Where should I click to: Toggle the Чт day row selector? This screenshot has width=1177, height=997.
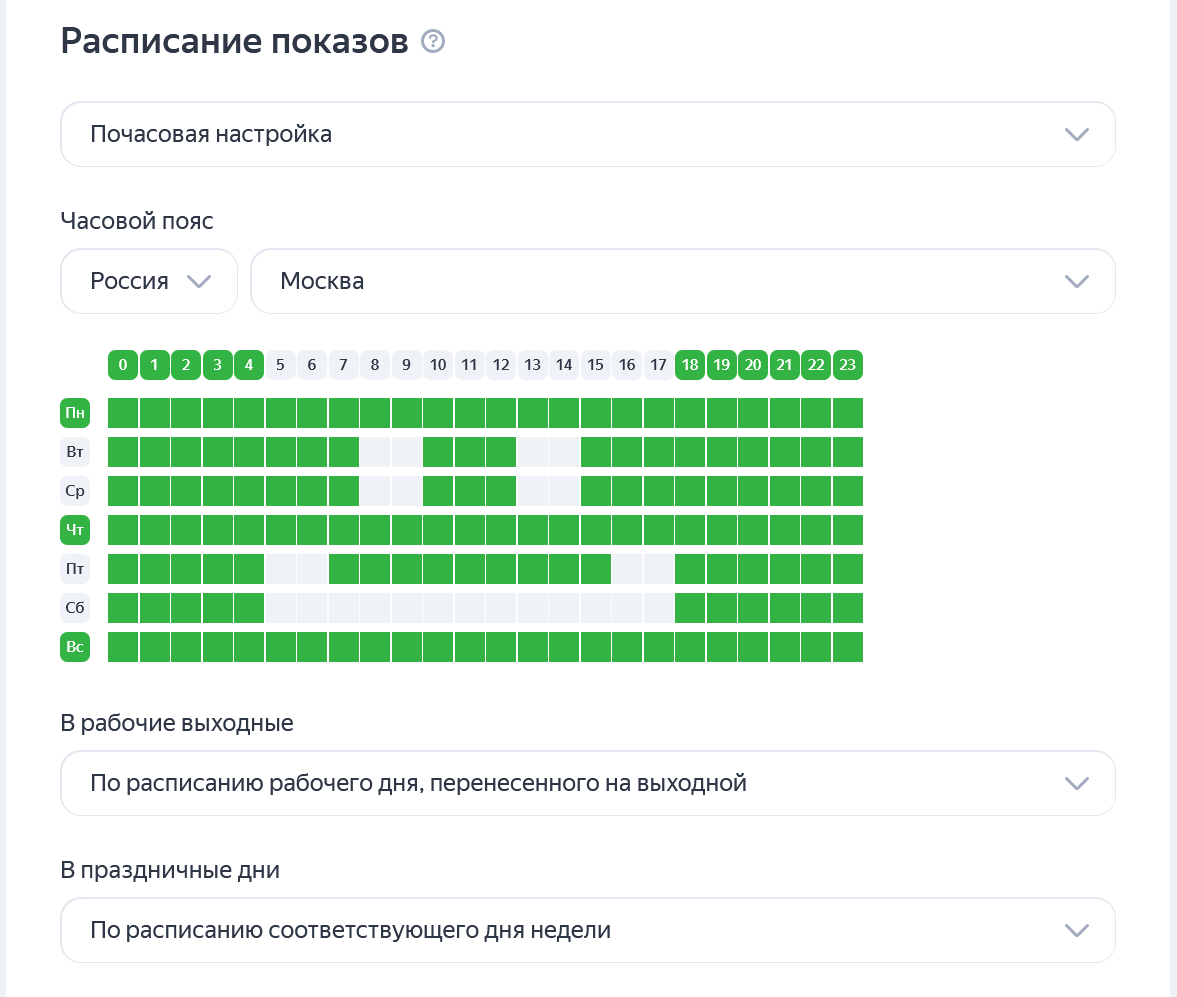pos(75,529)
